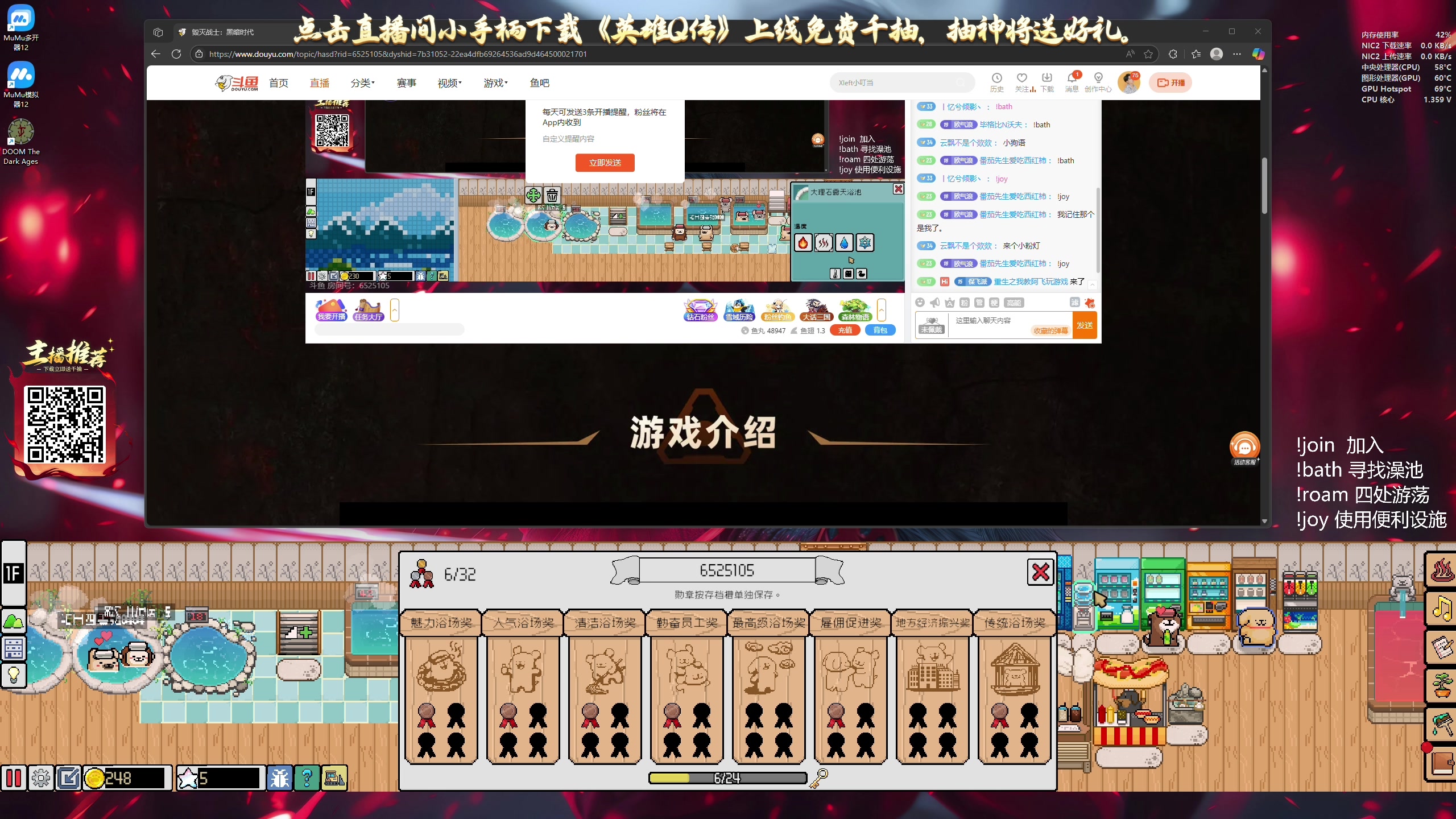1456x819 pixels.
Task: Click the hot spring steam icon on right sidebar
Action: coord(1442,570)
